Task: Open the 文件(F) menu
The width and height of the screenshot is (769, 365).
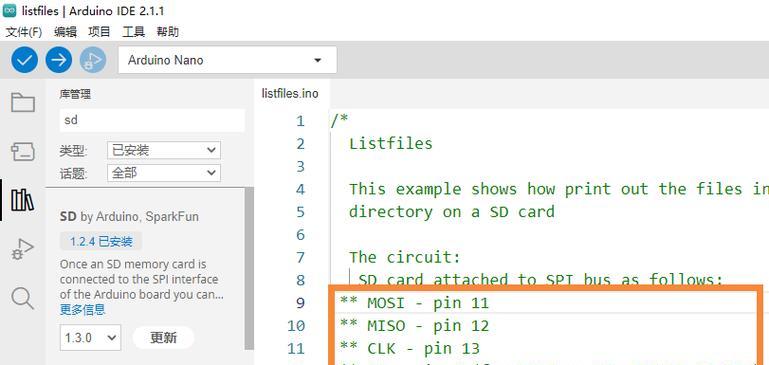Action: coord(24,32)
